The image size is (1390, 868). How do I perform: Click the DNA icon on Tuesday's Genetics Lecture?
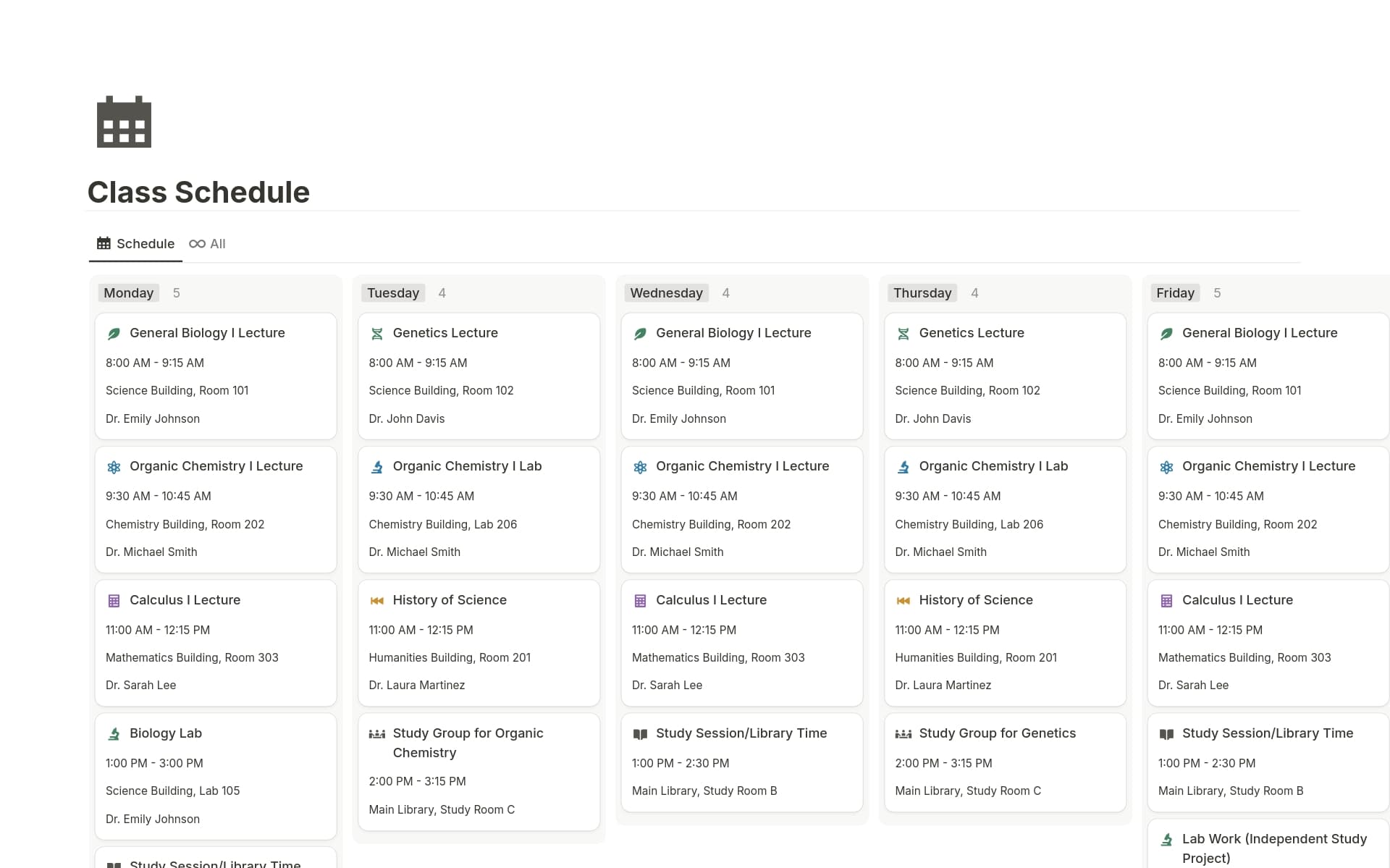[x=377, y=333]
